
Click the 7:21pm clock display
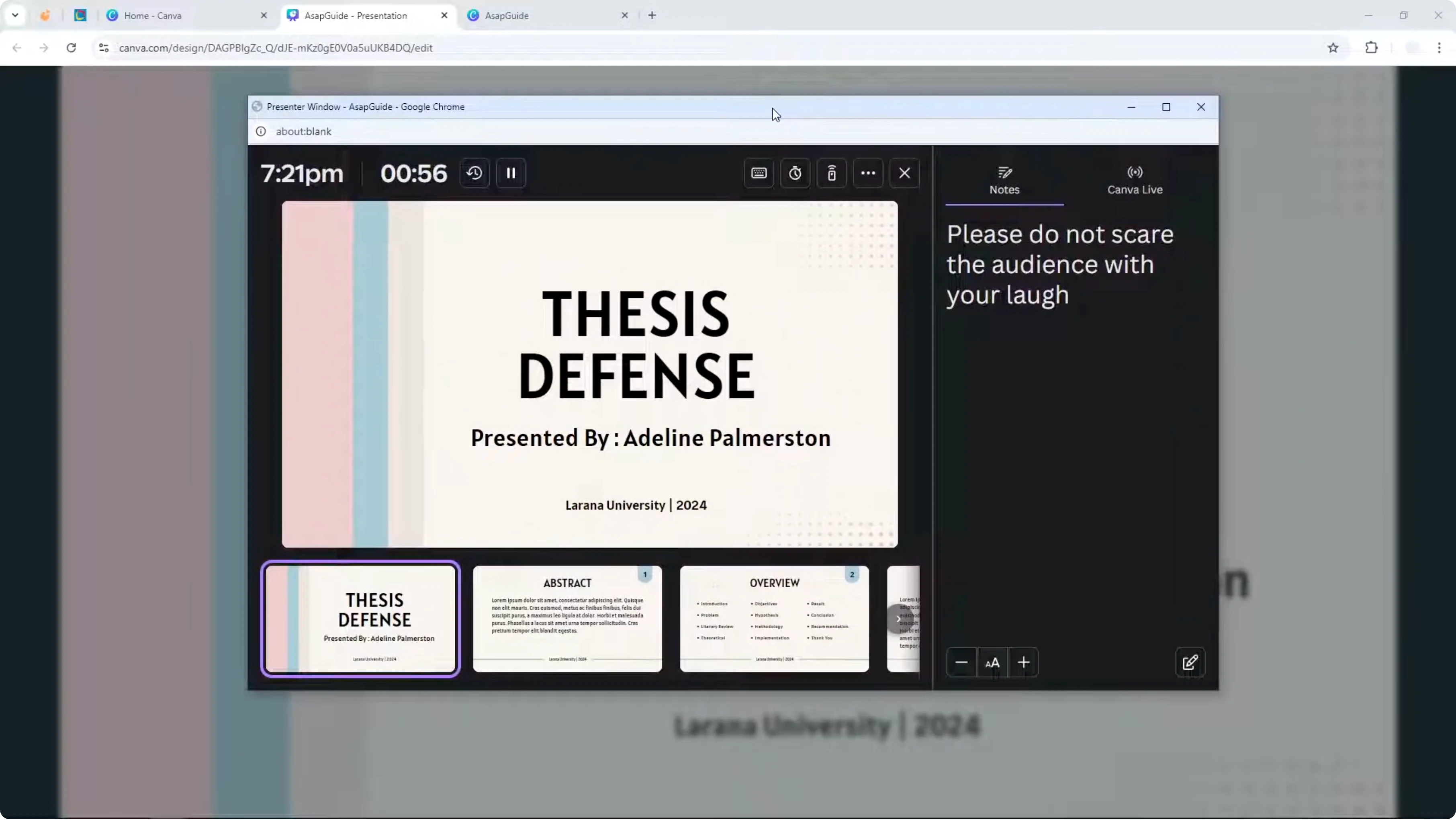pos(302,173)
